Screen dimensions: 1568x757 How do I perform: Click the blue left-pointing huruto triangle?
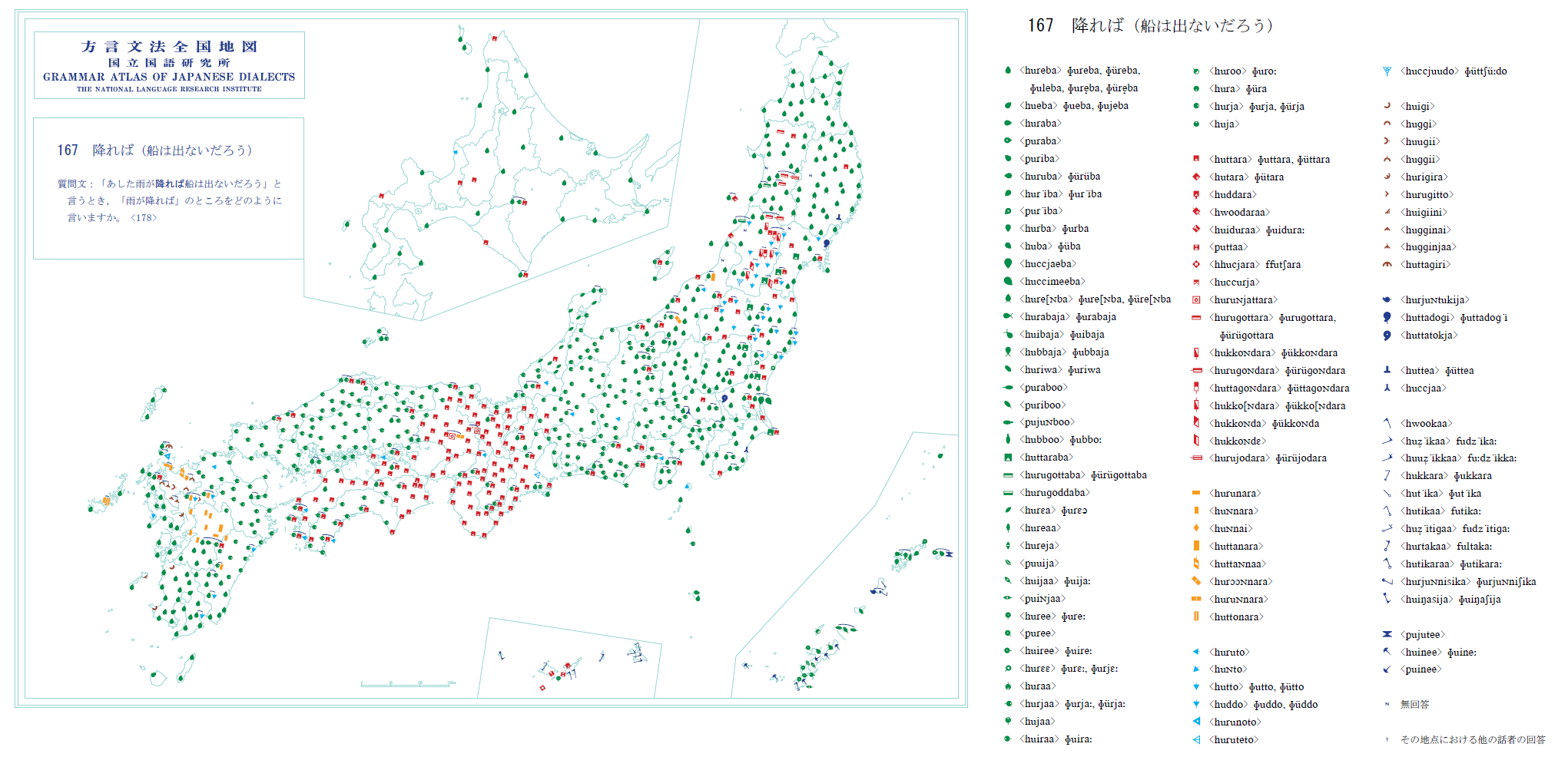pyautogui.click(x=1196, y=652)
